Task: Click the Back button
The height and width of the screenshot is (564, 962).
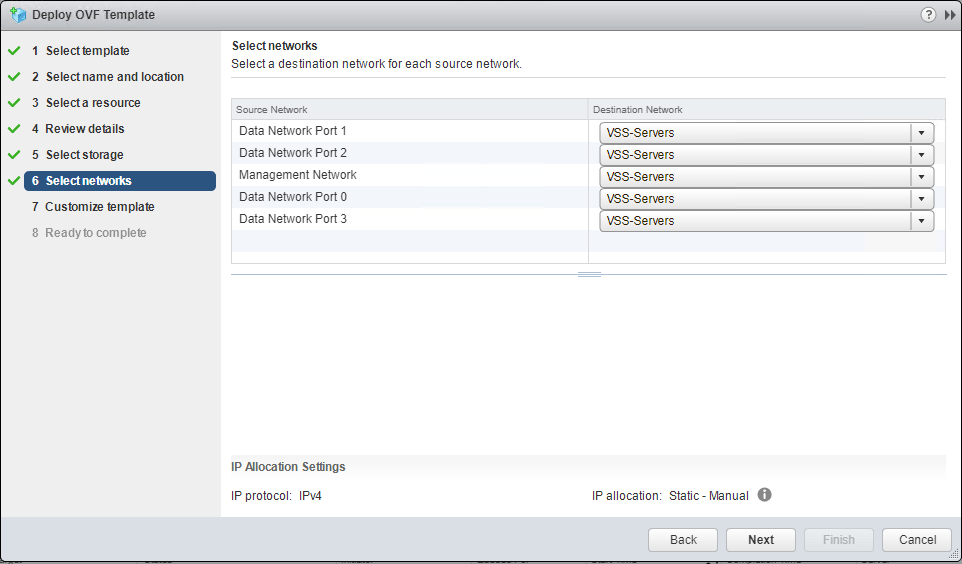Action: tap(683, 540)
